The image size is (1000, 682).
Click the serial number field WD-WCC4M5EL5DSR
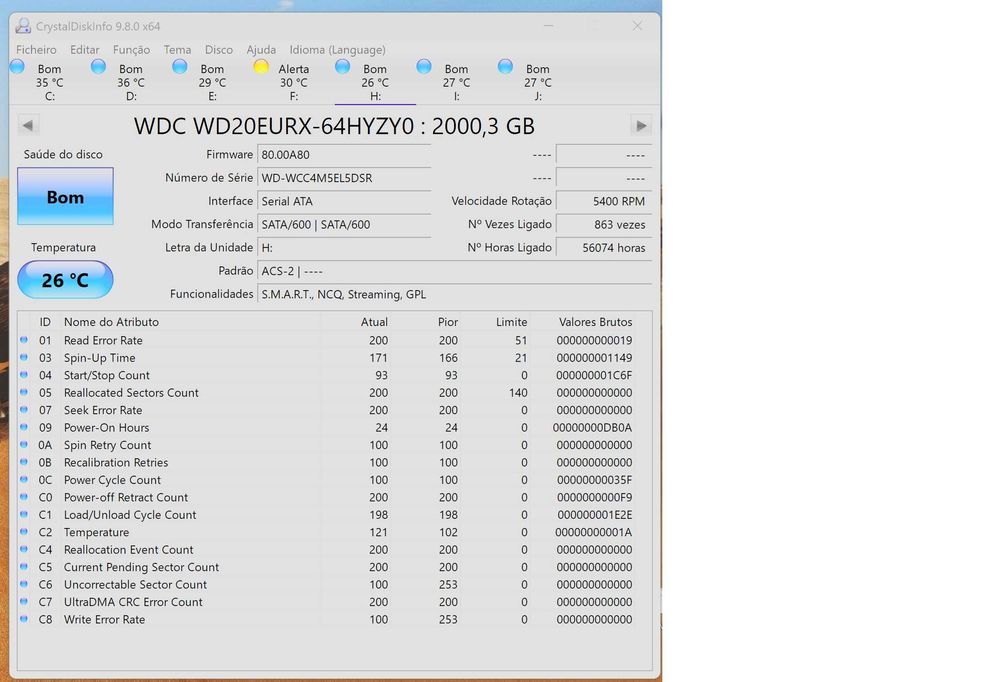[x=344, y=178]
